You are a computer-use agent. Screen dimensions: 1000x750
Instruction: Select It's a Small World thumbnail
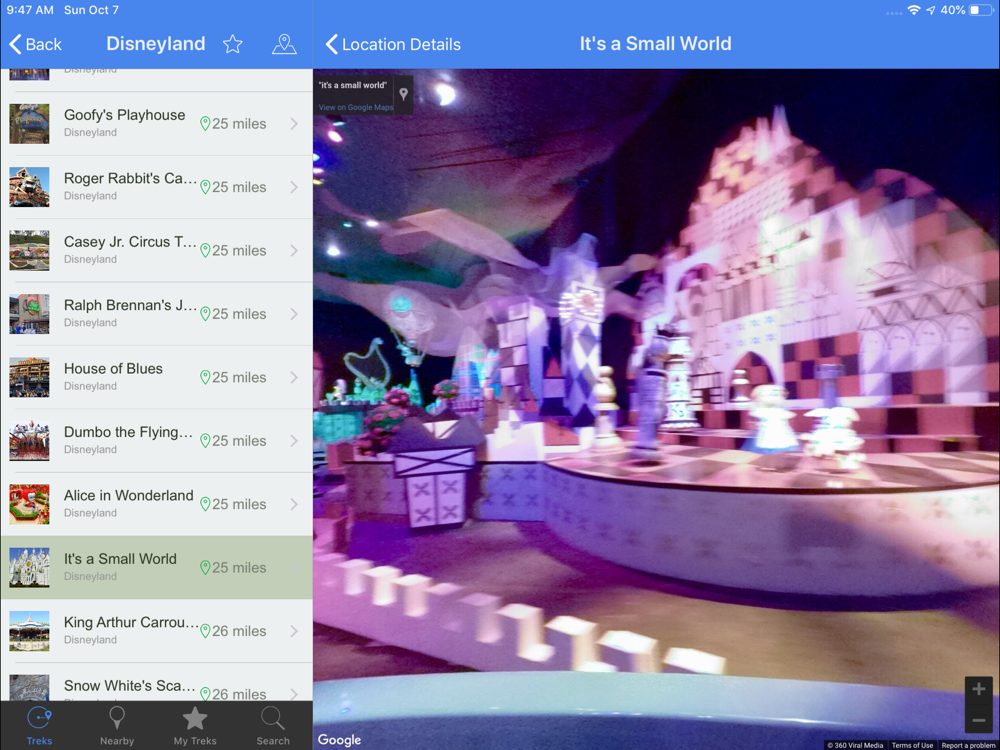tap(29, 568)
